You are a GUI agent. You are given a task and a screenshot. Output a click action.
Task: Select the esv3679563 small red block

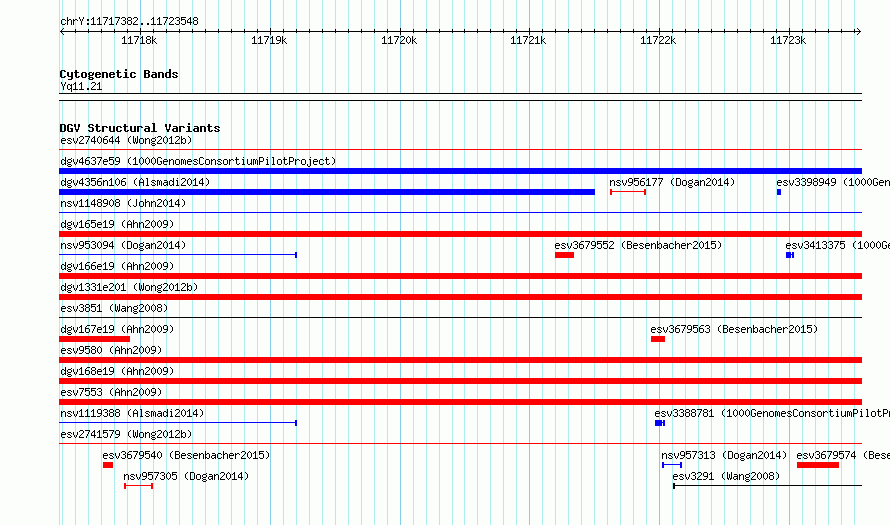(658, 339)
